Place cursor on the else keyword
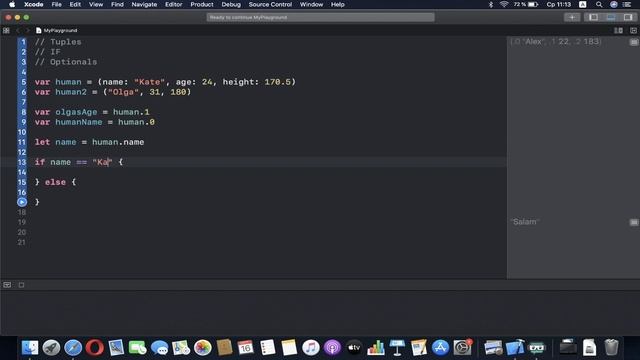This screenshot has width=640, height=360. click(x=55, y=182)
